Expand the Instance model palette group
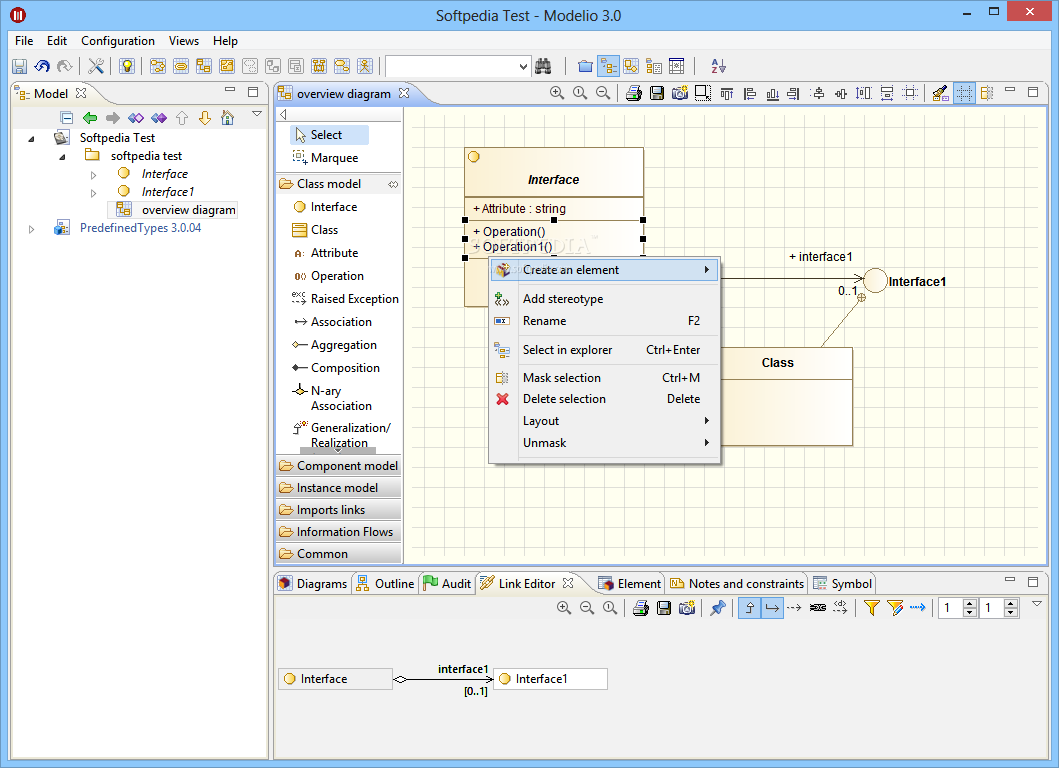The image size is (1059, 768). point(338,488)
